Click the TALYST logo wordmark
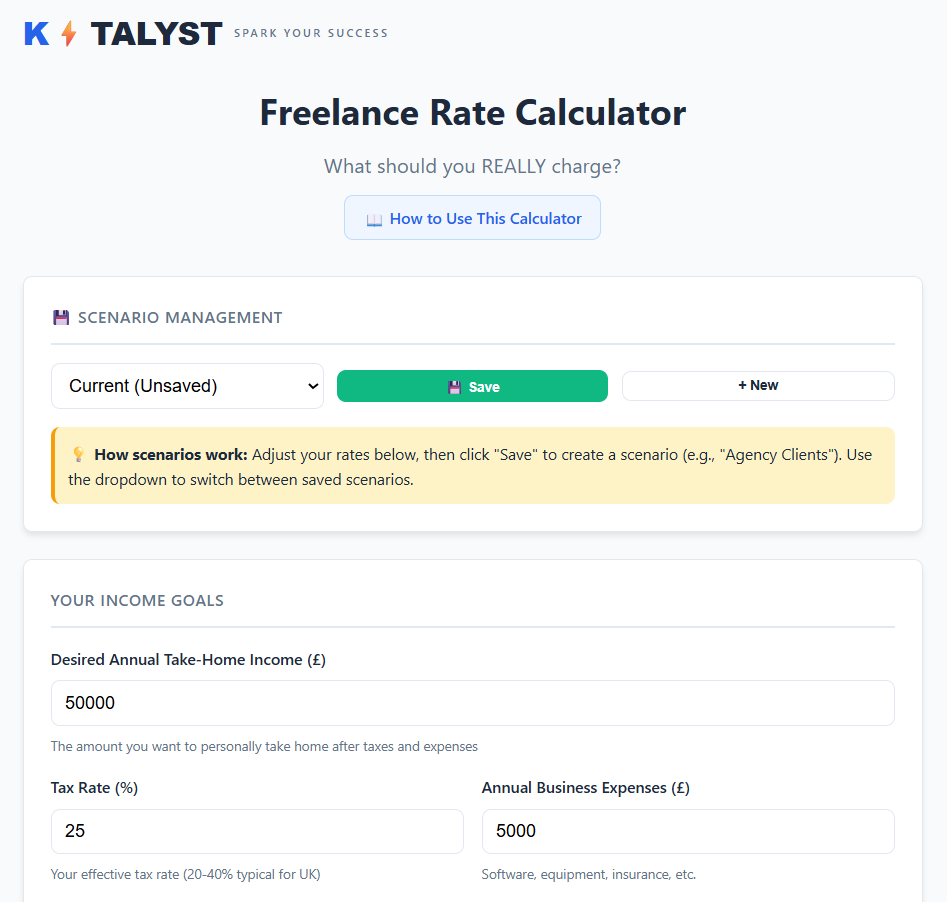 [156, 34]
